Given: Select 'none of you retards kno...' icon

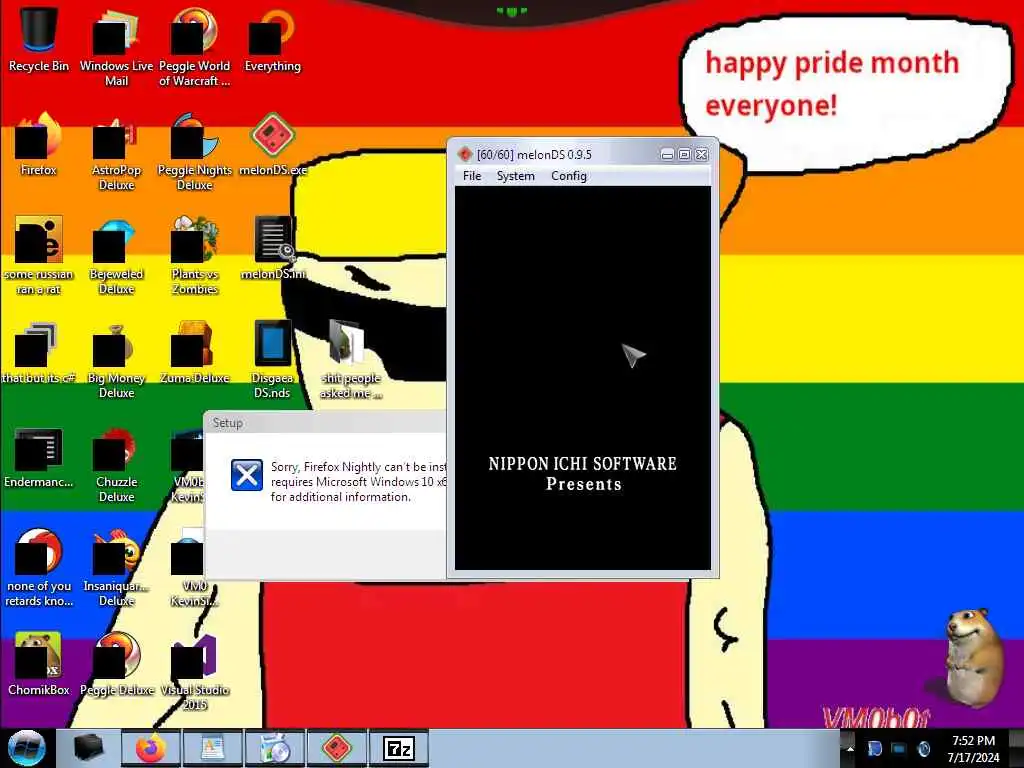Looking at the screenshot, I should tap(39, 568).
